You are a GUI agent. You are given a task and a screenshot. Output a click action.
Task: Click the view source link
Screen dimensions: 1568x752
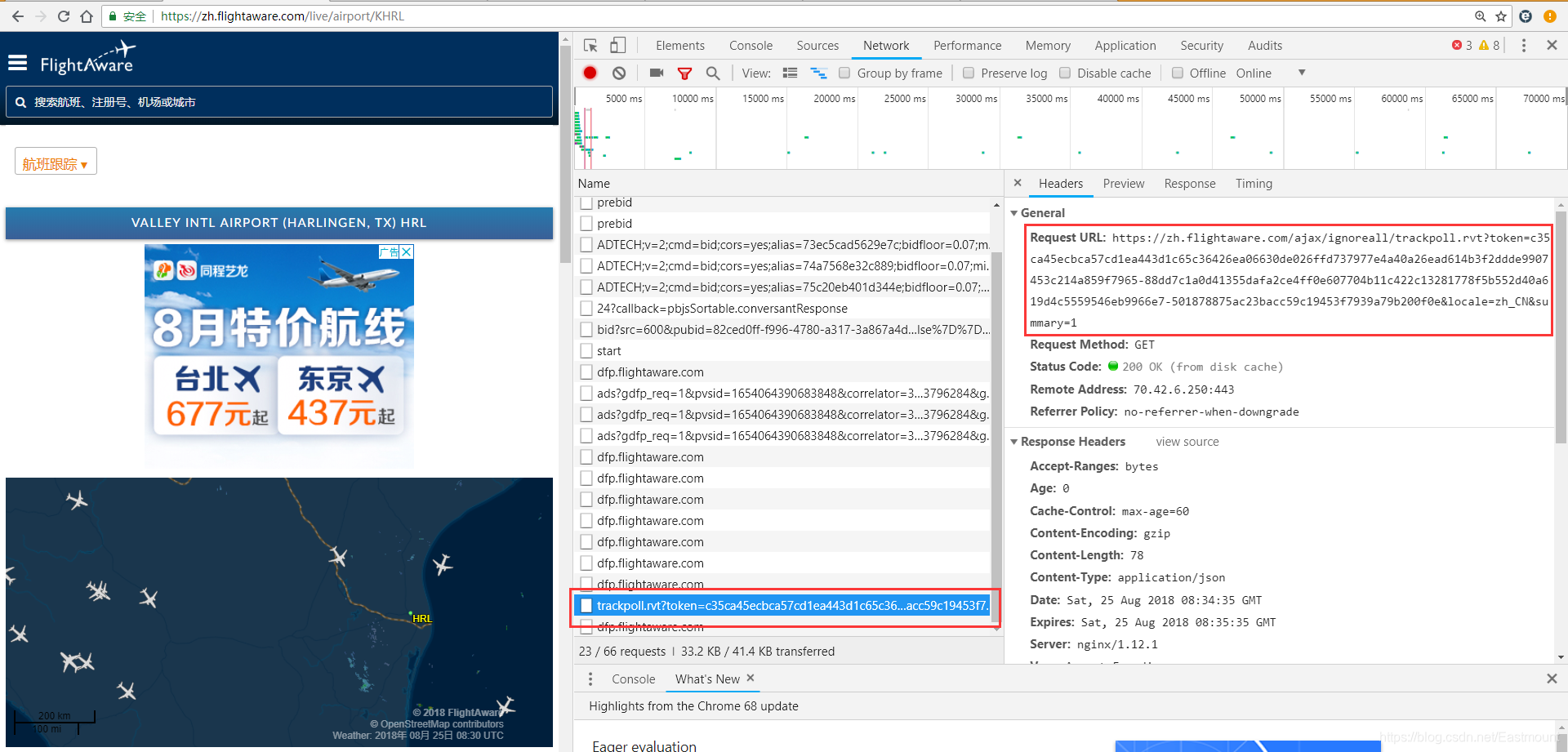[x=1187, y=442]
